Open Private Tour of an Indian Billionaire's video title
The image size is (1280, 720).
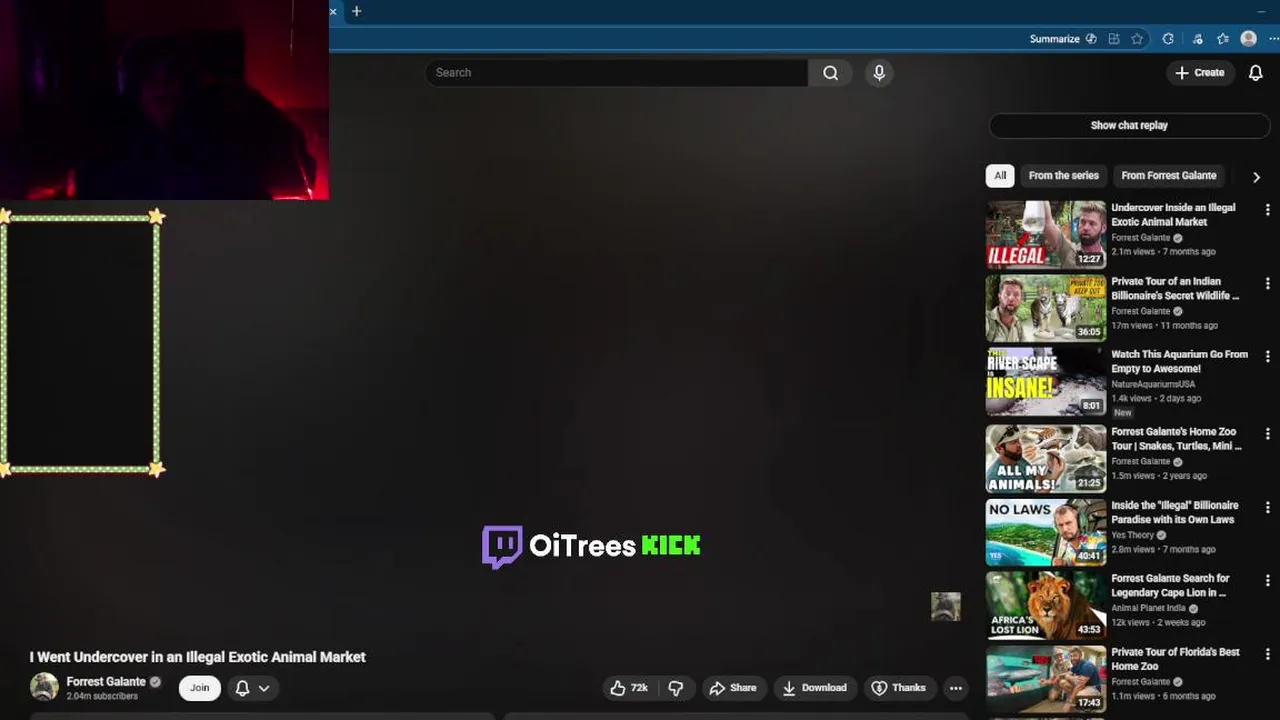click(1175, 288)
